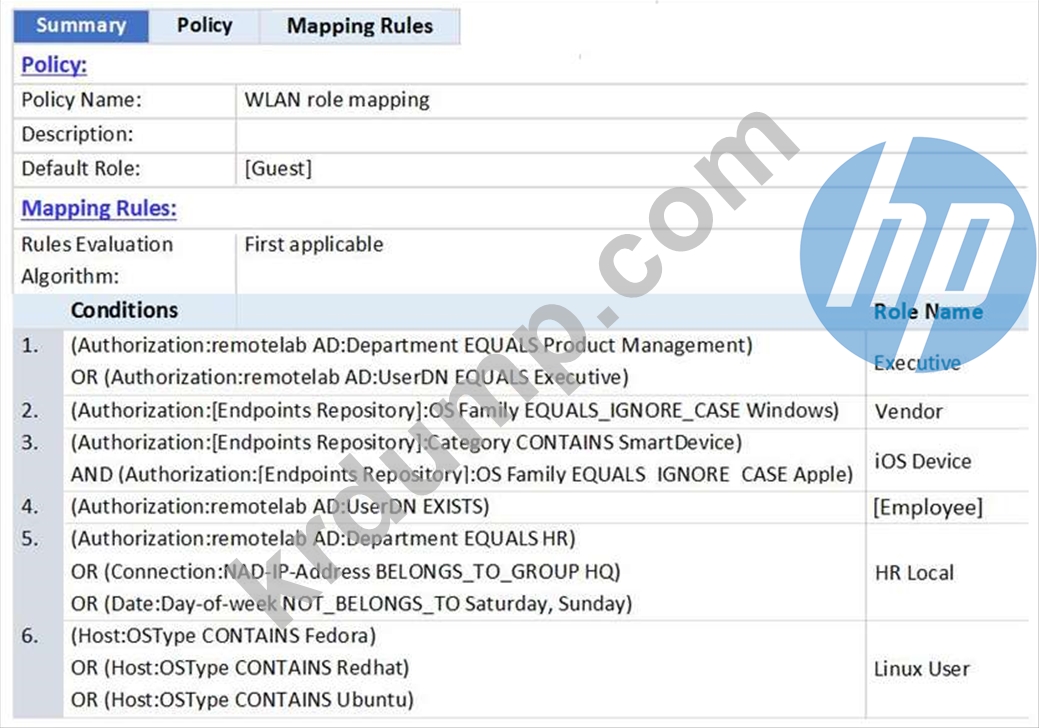Select the 'First applicable' algorithm value
Screen dimensions: 1039x728
pos(313,244)
